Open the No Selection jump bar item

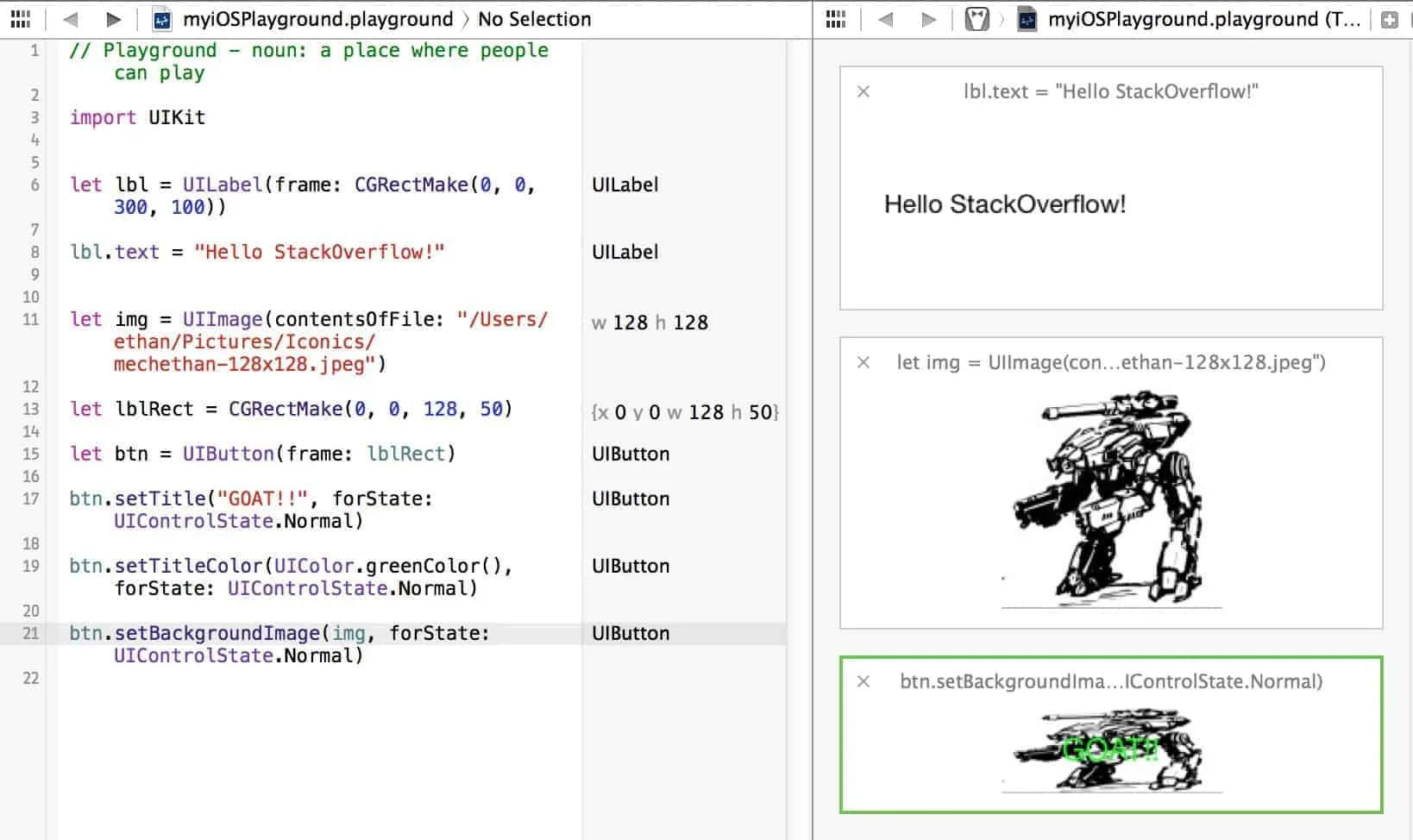click(x=535, y=19)
